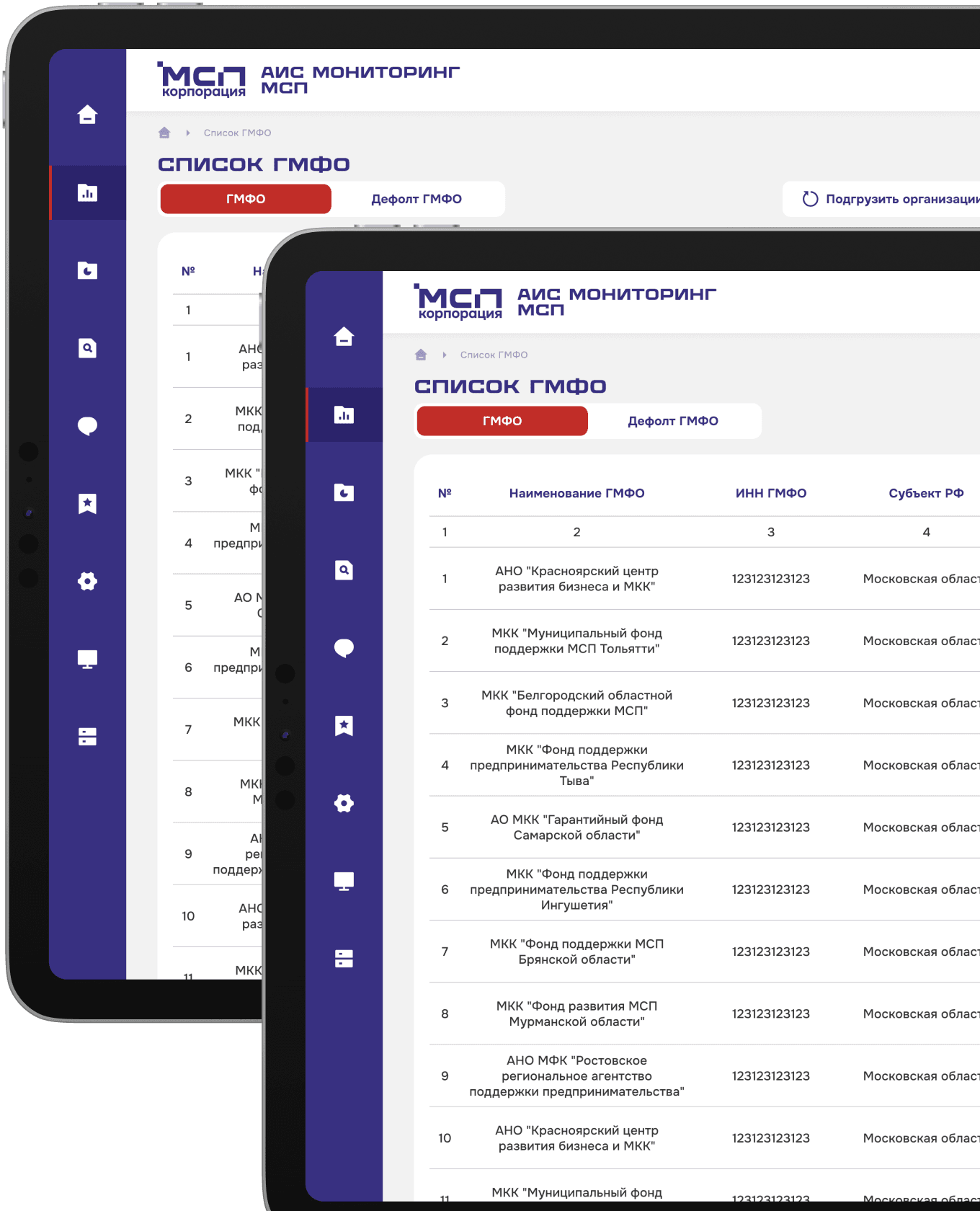Open the pie chart folder icon in back tablet sidebar
980x1211 pixels.
click(x=87, y=270)
